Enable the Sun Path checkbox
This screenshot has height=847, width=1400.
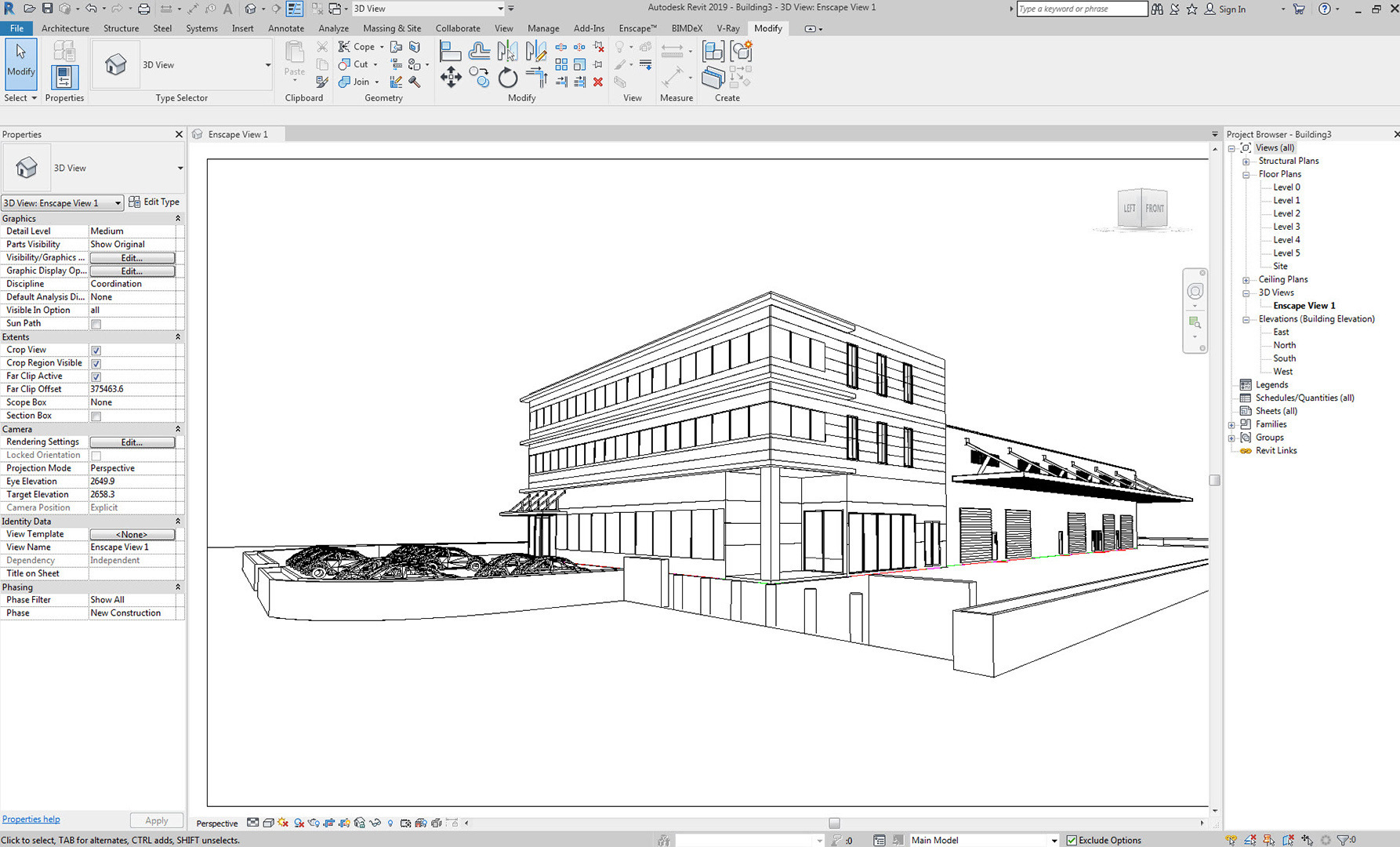click(96, 324)
